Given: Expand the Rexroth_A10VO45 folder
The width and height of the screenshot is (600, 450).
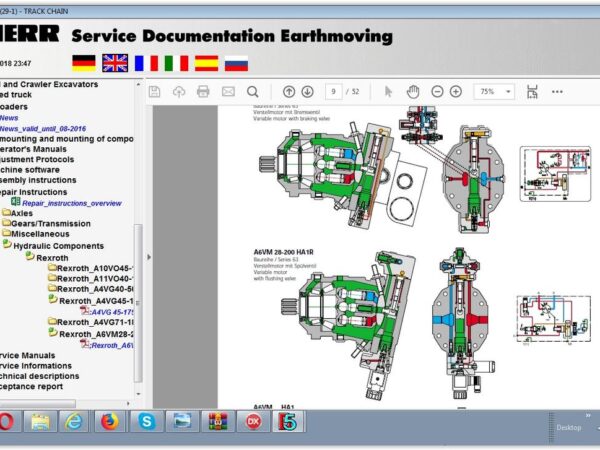Looking at the screenshot, I should 91,268.
